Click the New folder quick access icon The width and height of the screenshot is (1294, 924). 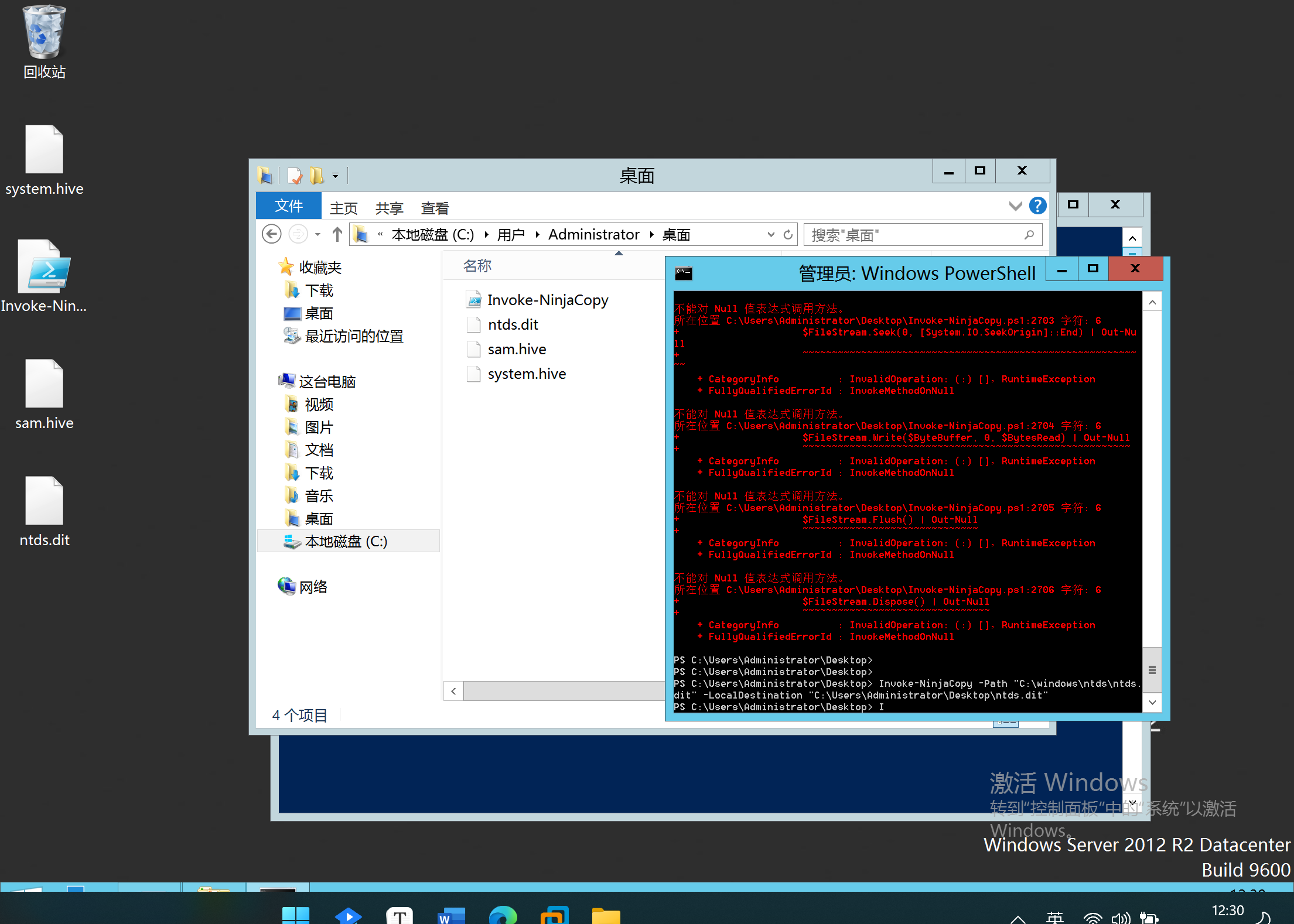coord(317,175)
